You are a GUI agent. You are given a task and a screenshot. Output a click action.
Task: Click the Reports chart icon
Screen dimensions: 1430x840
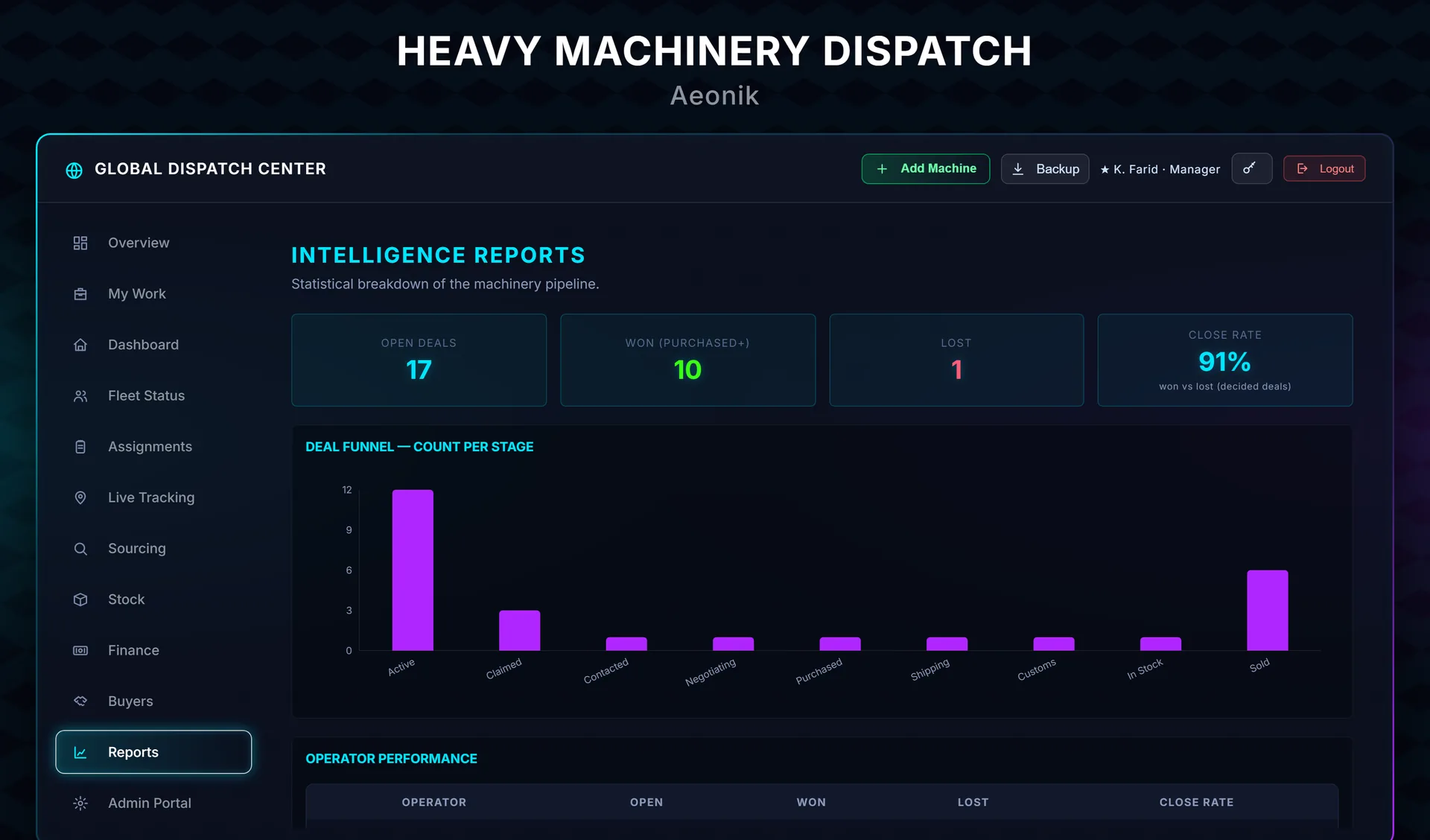click(80, 753)
